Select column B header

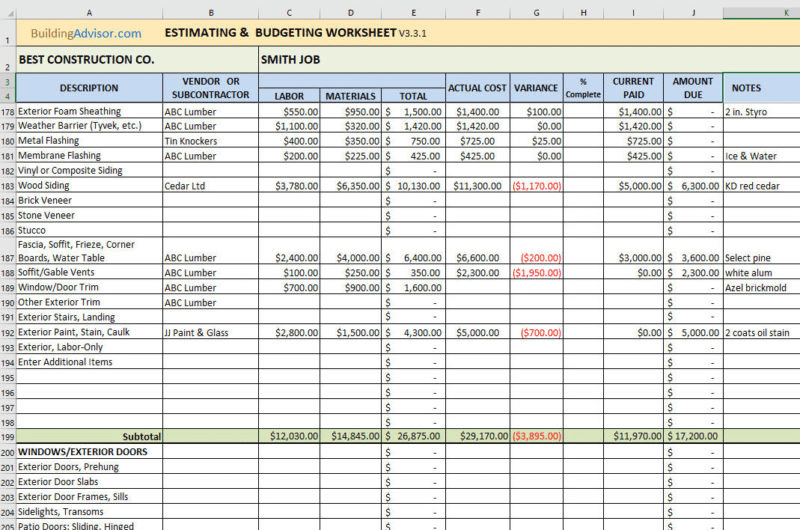[211, 13]
